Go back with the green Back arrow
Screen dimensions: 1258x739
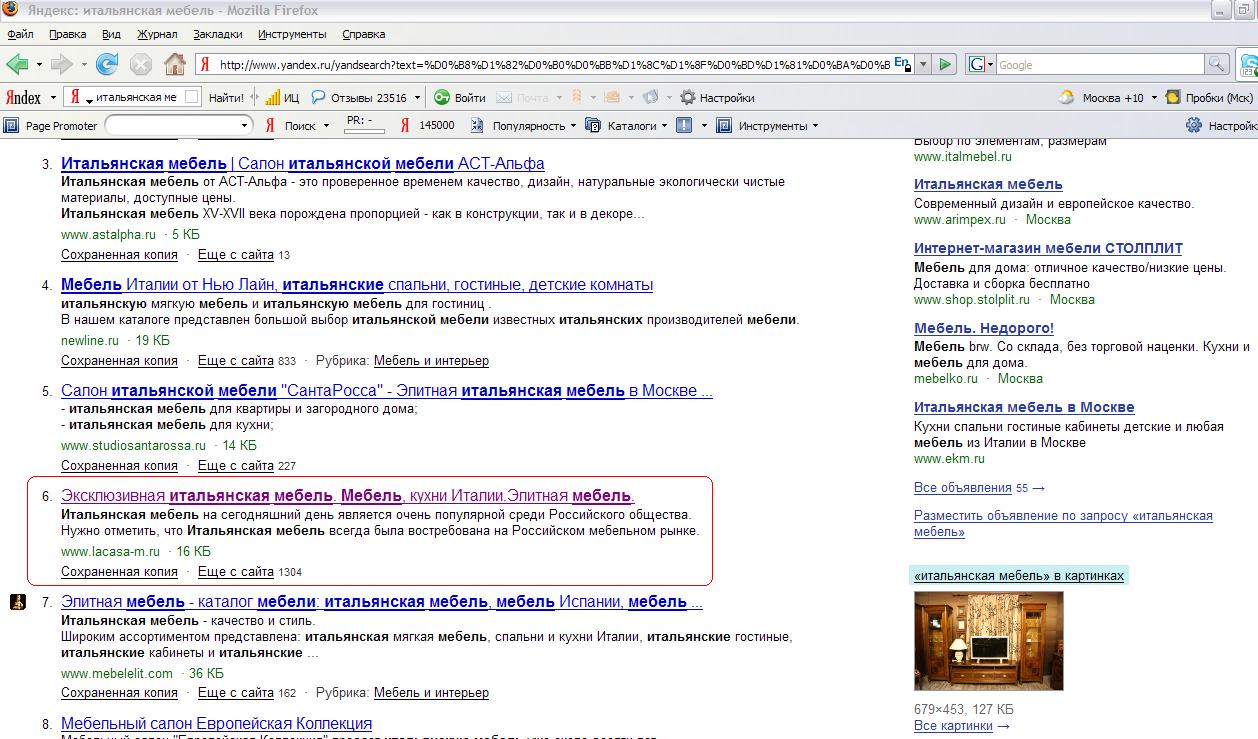click(x=17, y=64)
